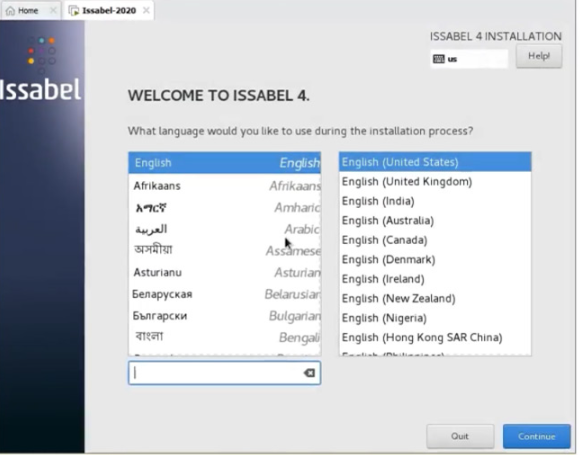This screenshot has height=455, width=580.
Task: Click the language search input field
Action: (x=225, y=373)
